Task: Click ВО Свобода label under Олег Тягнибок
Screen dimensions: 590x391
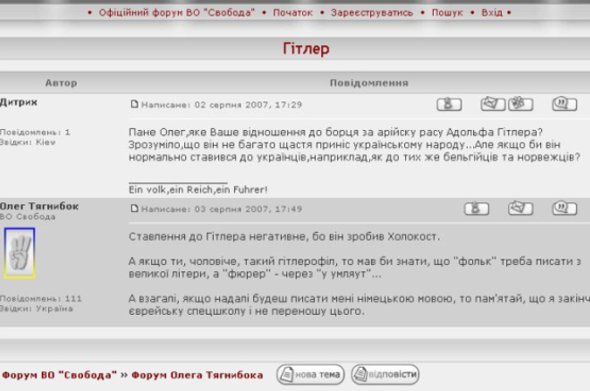Action: 27,217
